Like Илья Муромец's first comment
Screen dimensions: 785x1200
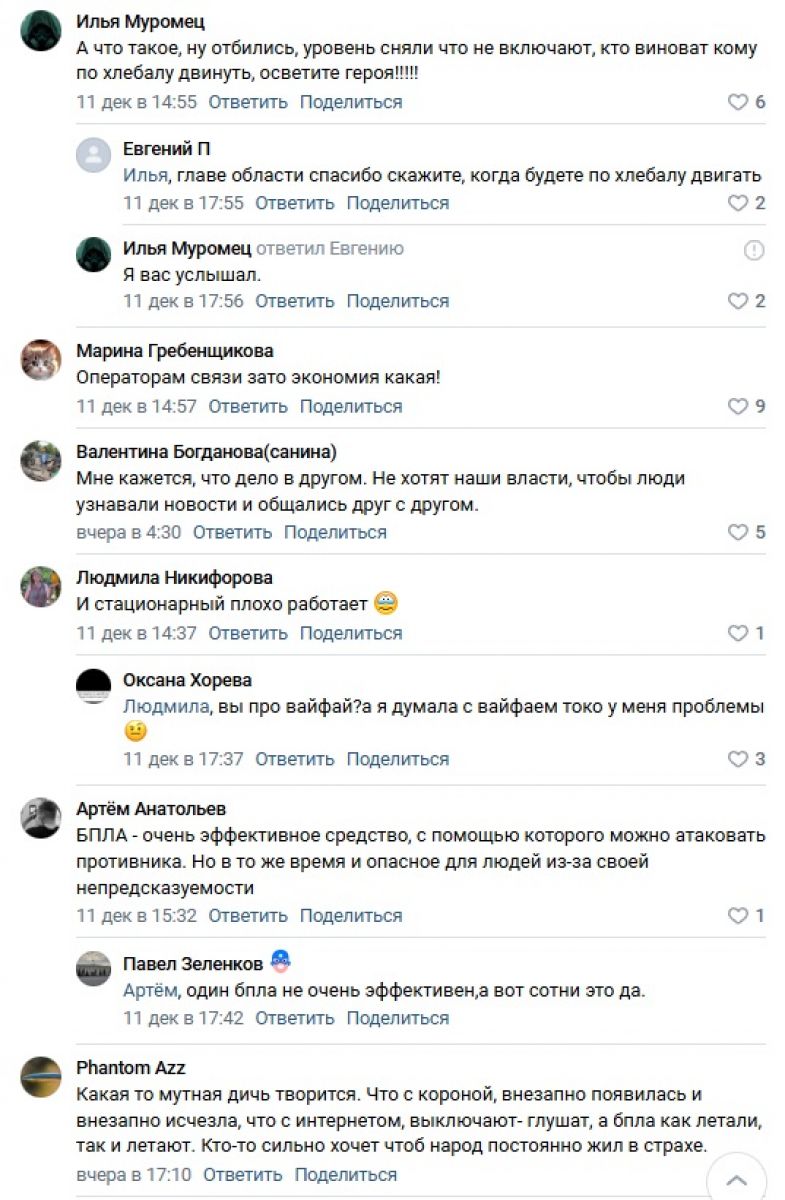(x=738, y=102)
